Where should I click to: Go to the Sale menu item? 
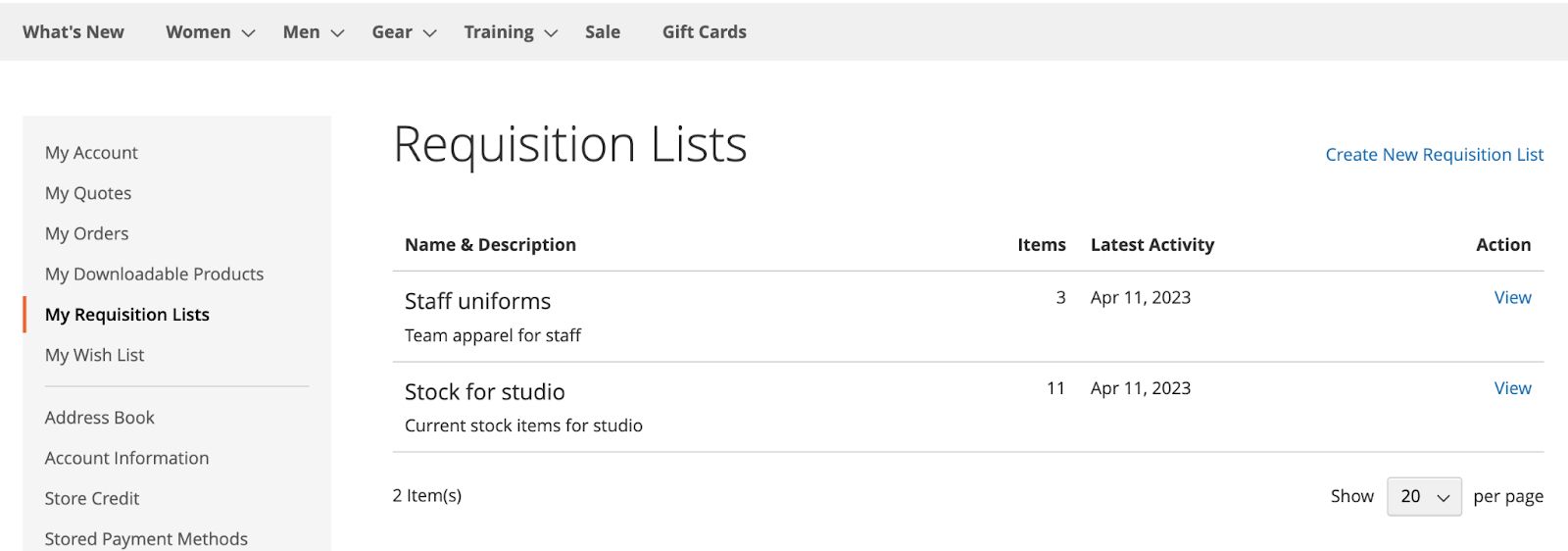(603, 32)
